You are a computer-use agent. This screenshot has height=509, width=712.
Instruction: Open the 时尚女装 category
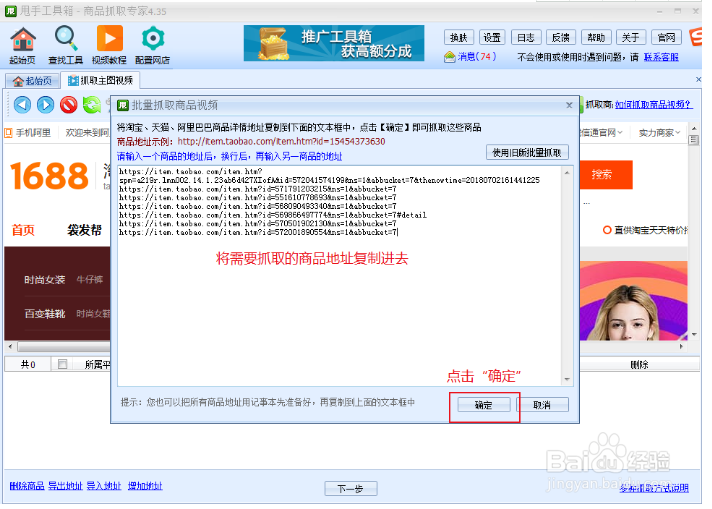(44, 280)
